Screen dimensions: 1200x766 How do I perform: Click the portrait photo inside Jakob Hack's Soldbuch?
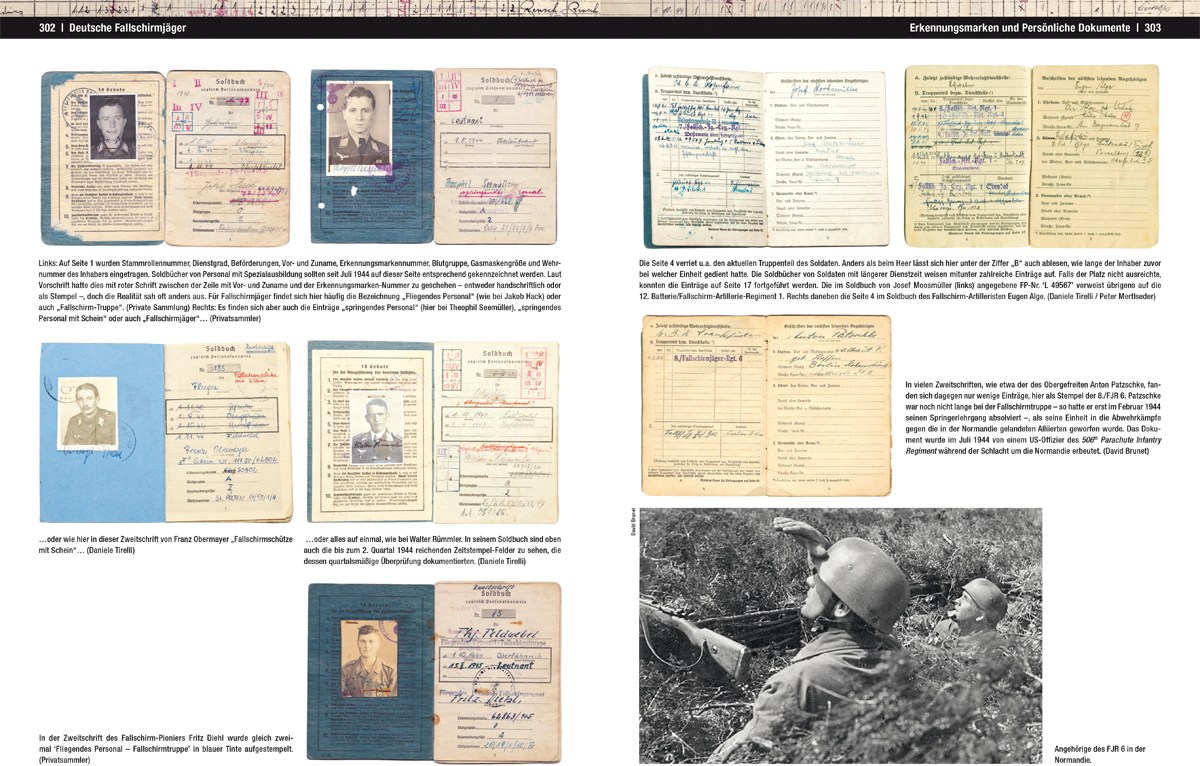click(112, 127)
